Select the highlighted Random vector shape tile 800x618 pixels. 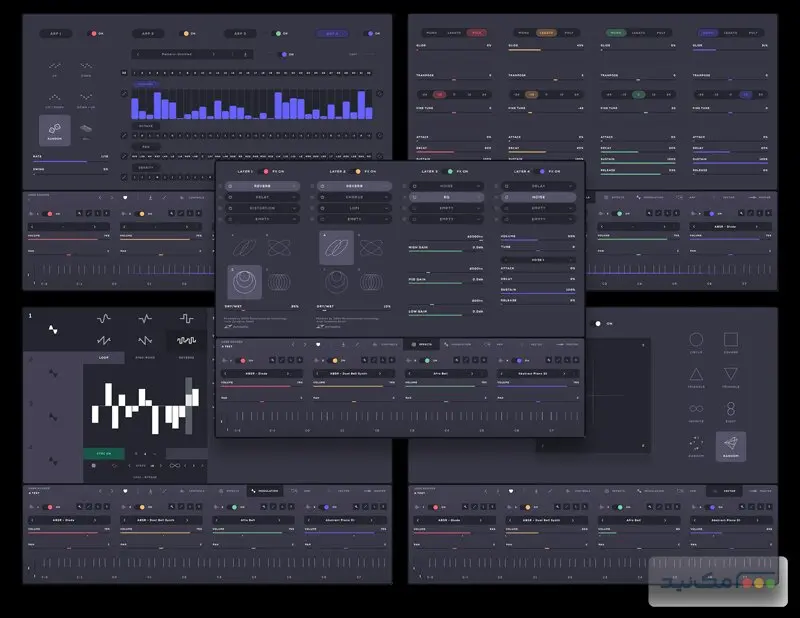731,445
